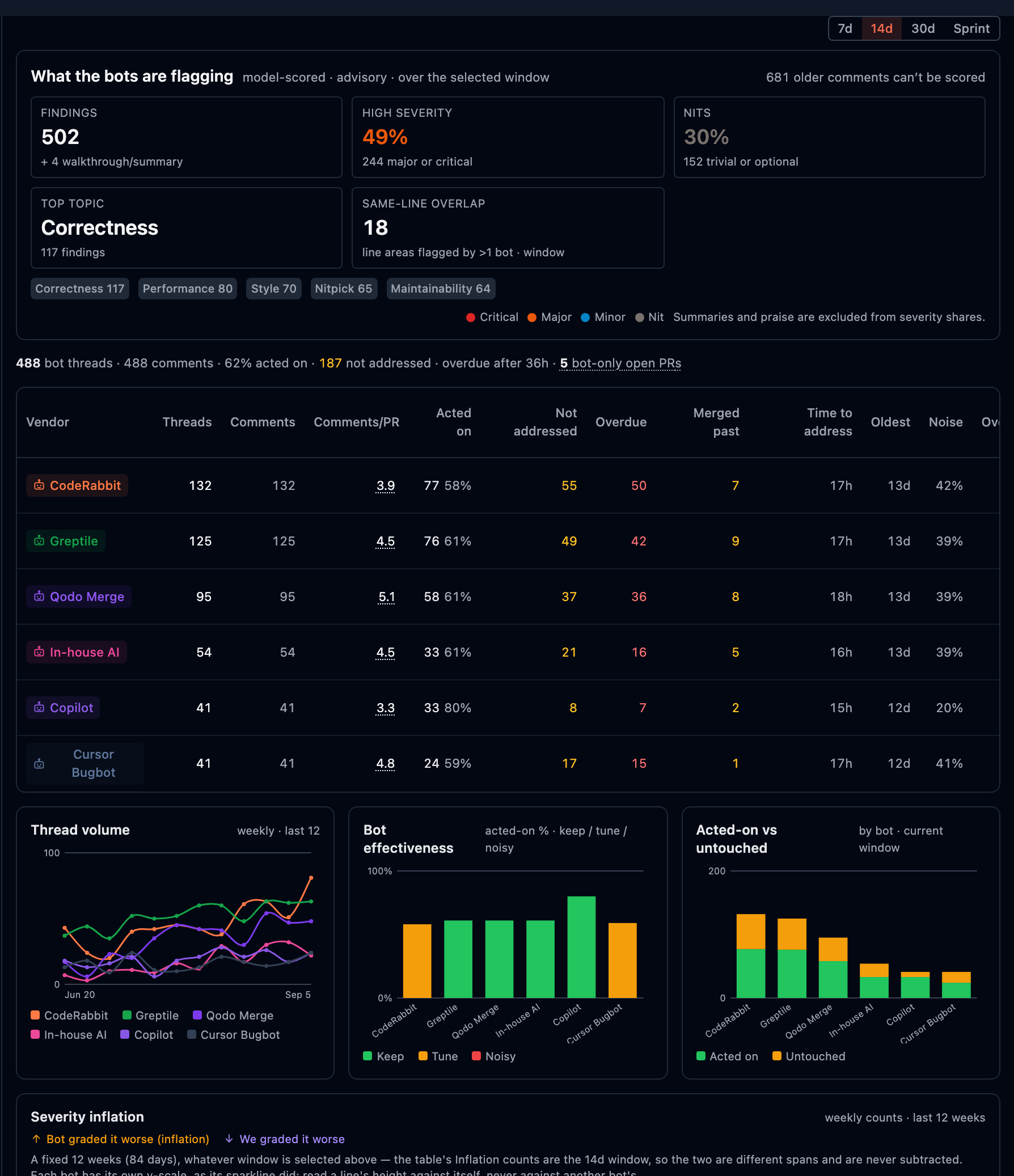Sort table by Time to address column
The width and height of the screenshot is (1014, 1176).
[x=828, y=422]
